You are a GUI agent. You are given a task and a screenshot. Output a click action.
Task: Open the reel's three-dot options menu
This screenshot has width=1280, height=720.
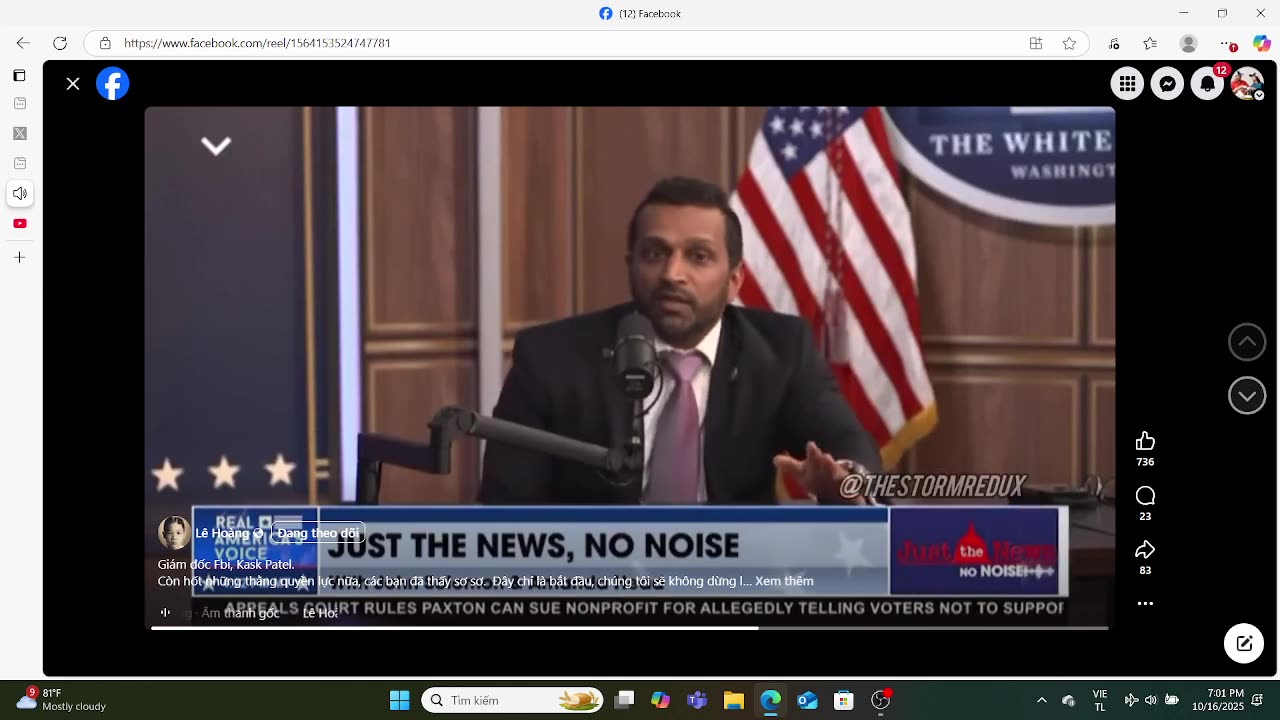pyautogui.click(x=1145, y=604)
